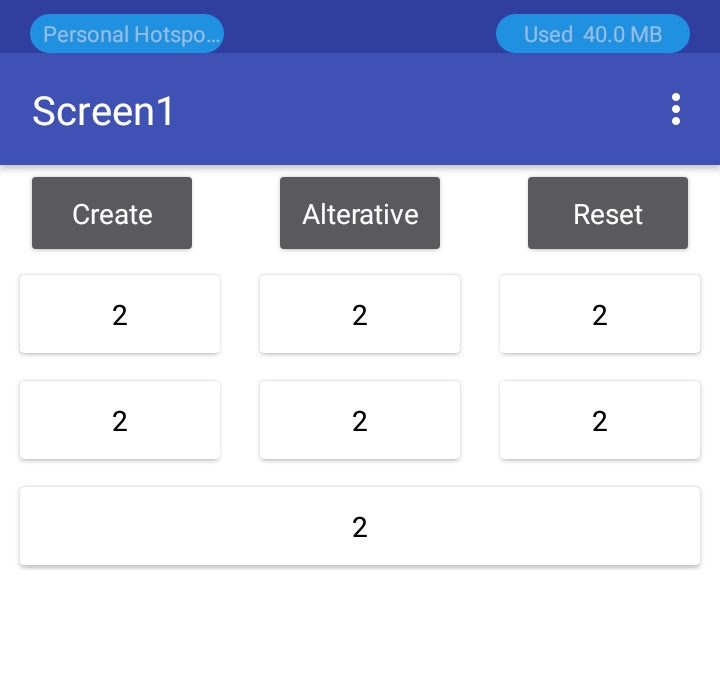
Task: Tap the Personal Hotspot status pill
Action: [x=127, y=34]
